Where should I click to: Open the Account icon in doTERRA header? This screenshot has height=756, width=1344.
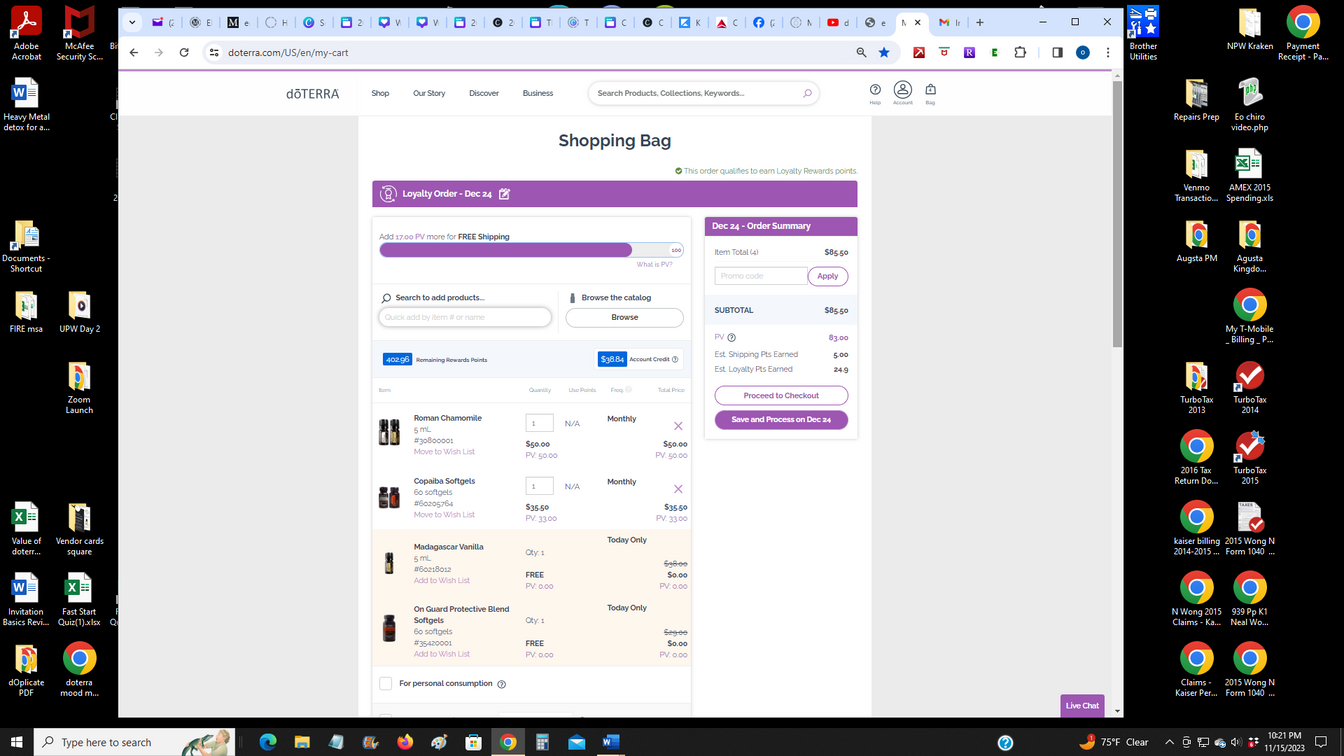tap(902, 92)
